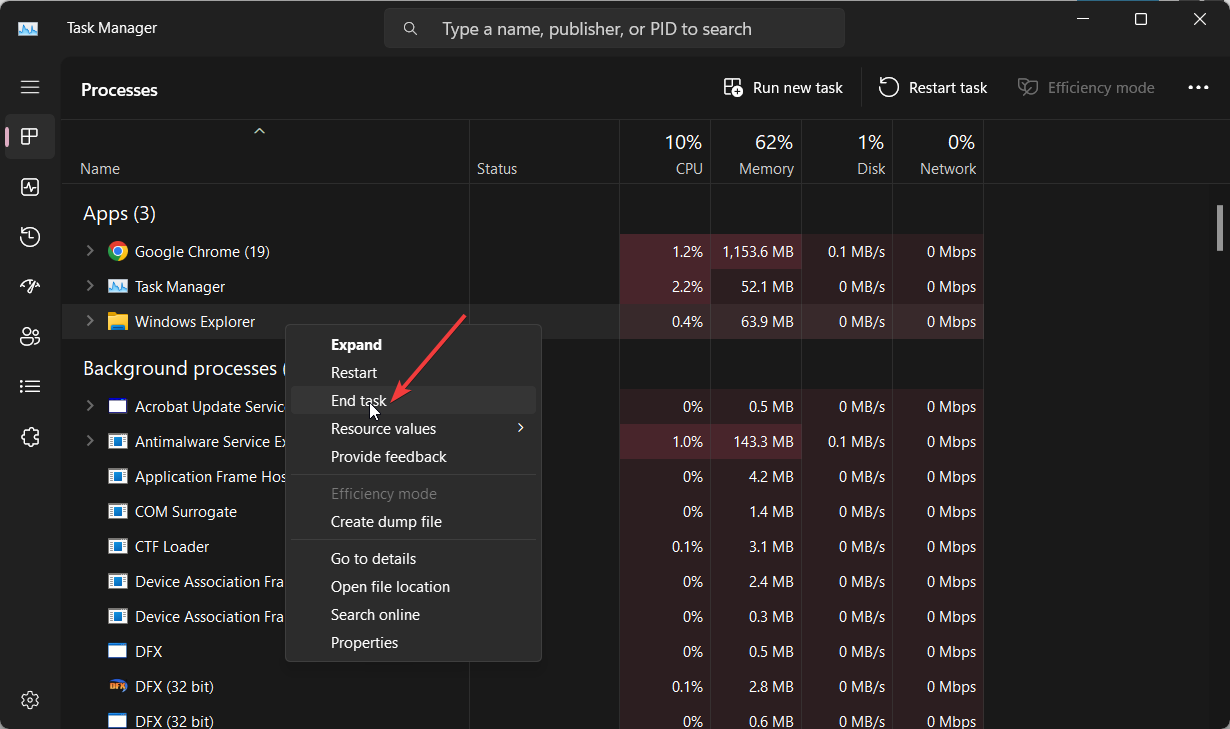1230x729 pixels.
Task: Select the COM Surrogate process name
Action: (186, 512)
